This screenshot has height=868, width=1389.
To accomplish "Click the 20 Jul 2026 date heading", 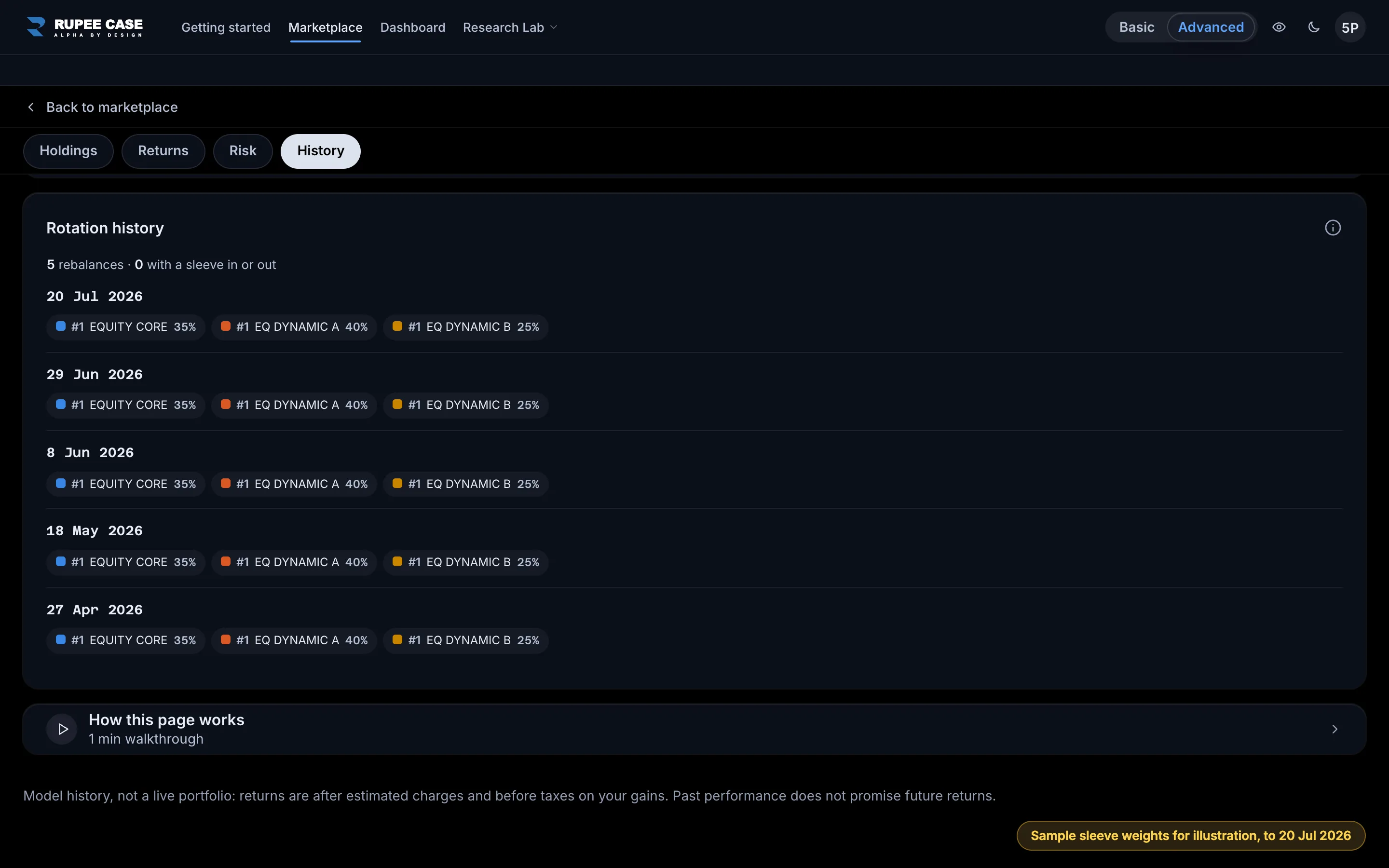I will (95, 296).
